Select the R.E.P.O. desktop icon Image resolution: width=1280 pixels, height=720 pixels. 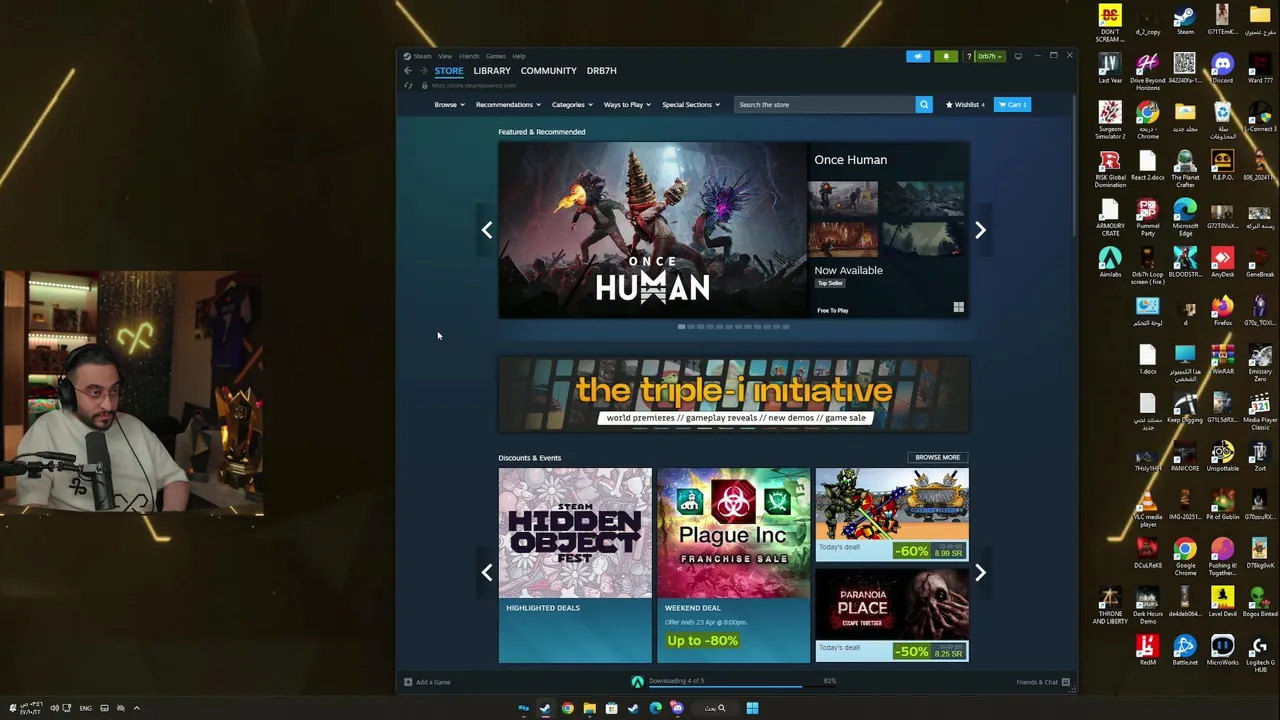pos(1222,165)
